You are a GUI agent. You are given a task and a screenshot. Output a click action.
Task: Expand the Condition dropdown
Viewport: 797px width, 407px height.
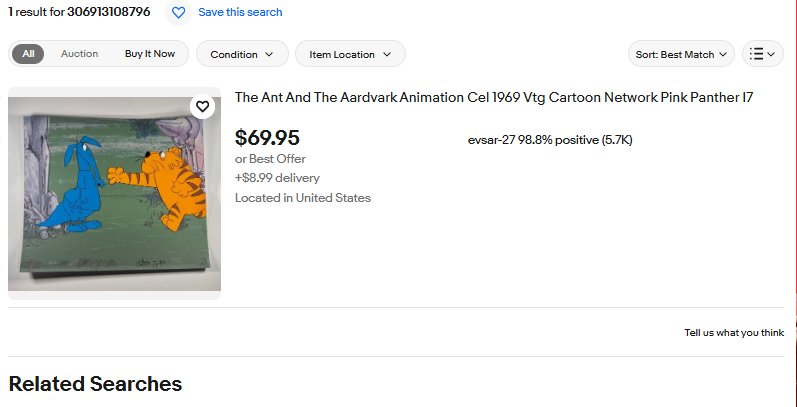[x=242, y=54]
